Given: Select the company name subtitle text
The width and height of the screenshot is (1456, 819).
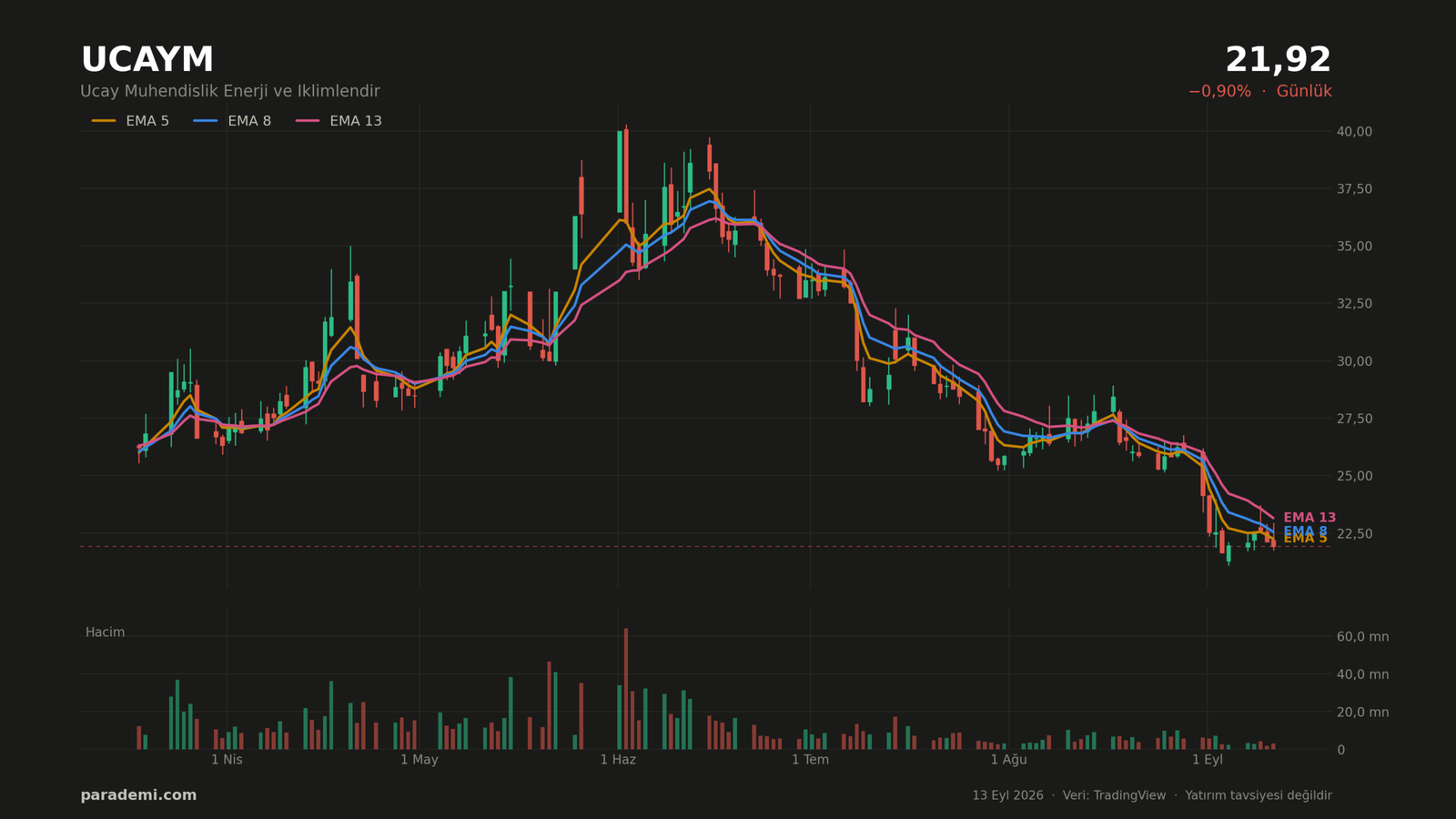Looking at the screenshot, I should point(230,92).
